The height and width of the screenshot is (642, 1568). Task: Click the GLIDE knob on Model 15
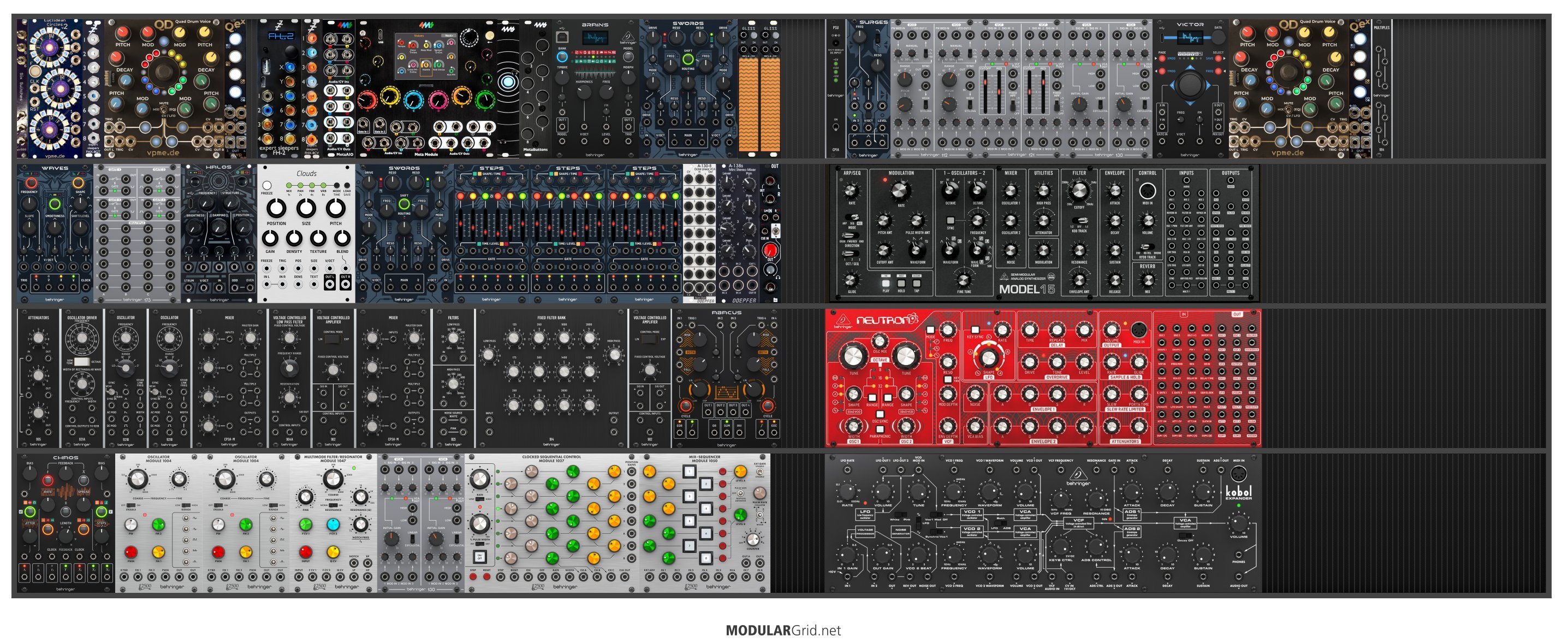(x=852, y=280)
